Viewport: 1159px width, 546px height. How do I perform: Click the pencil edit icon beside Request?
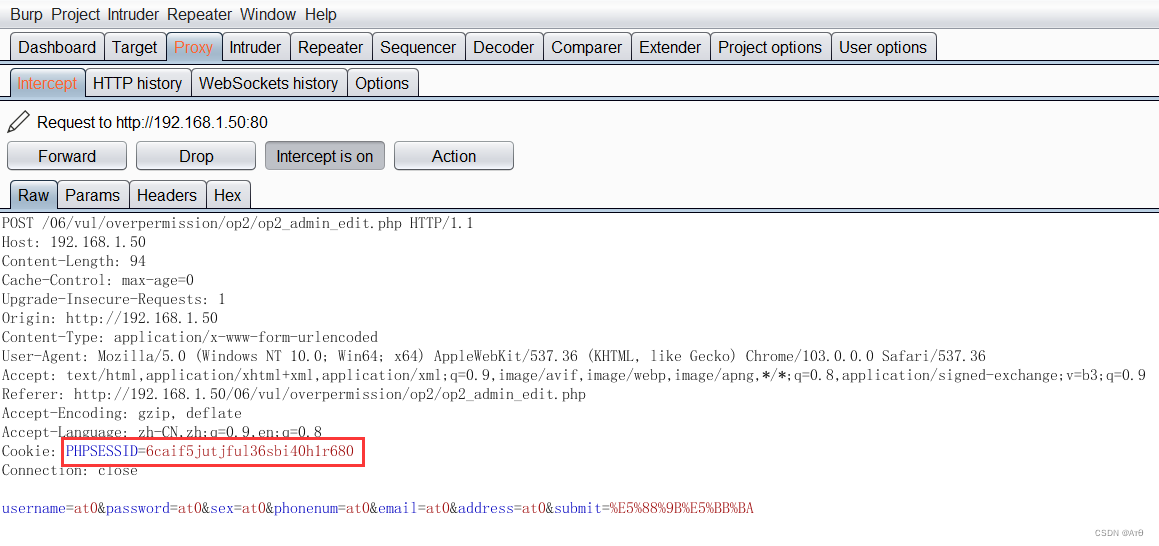(x=18, y=121)
